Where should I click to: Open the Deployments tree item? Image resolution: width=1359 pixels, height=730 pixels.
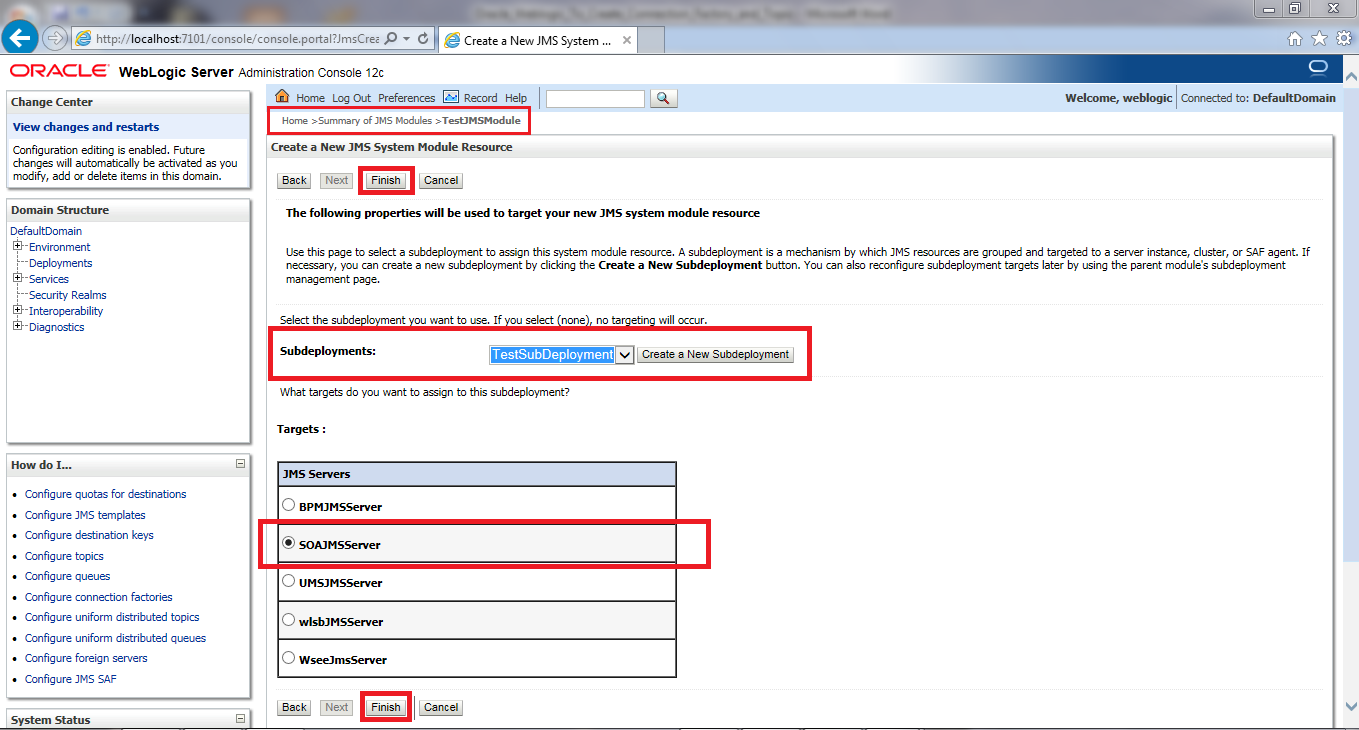(x=60, y=263)
